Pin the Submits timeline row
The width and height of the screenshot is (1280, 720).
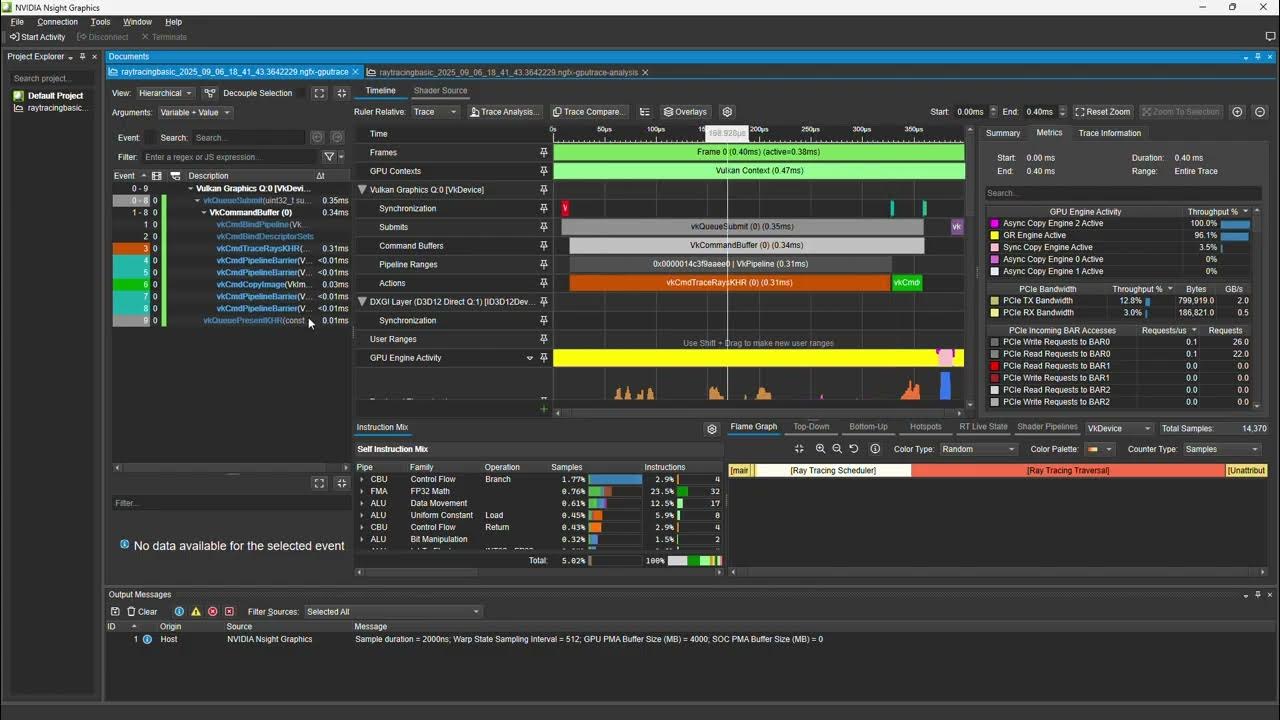(544, 227)
